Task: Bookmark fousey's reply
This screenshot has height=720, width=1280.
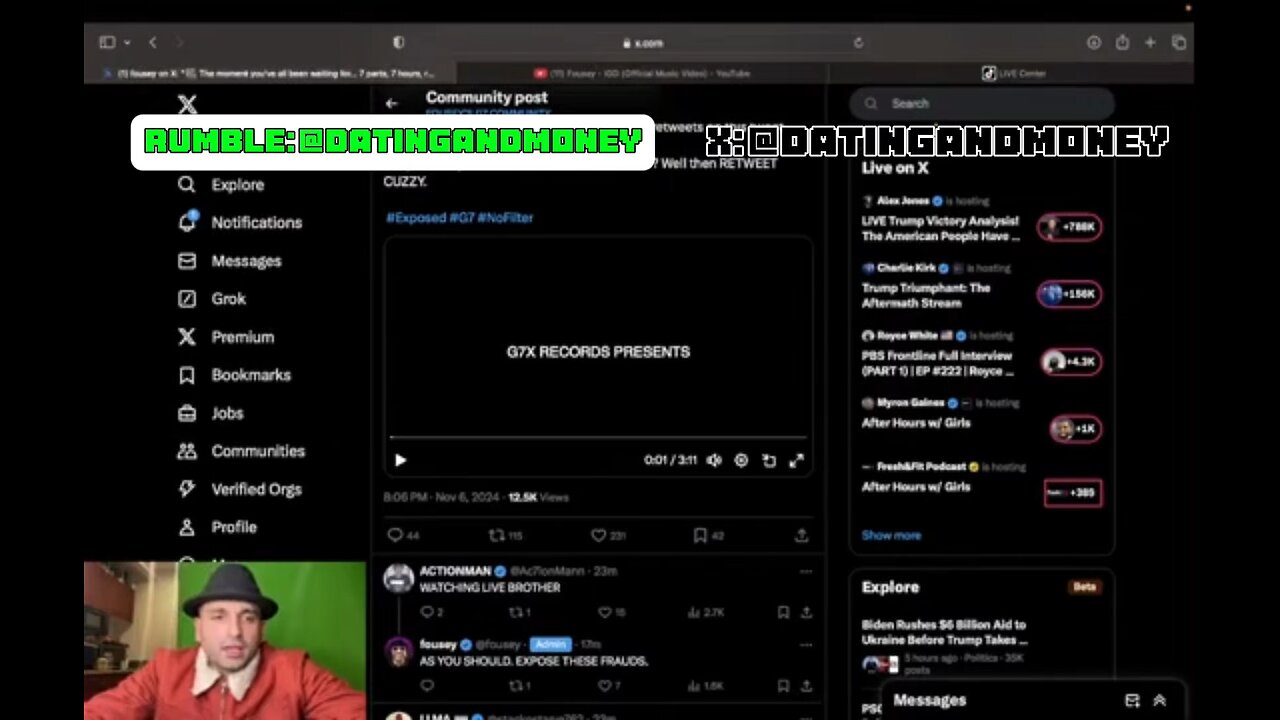Action: pos(783,686)
